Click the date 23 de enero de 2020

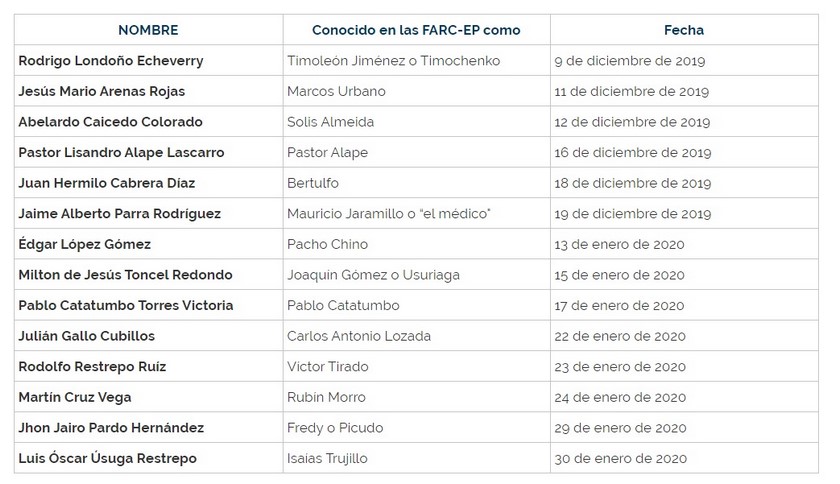coord(620,367)
